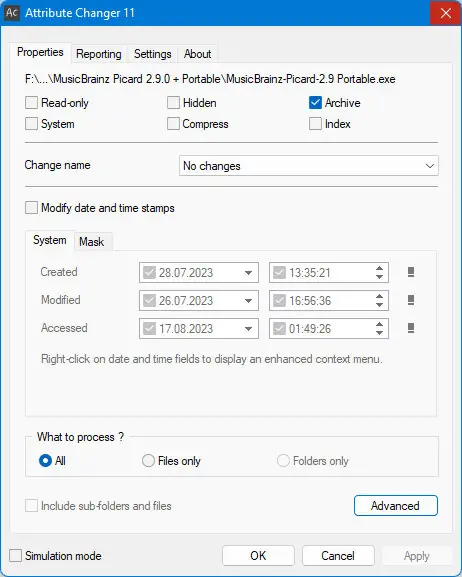The height and width of the screenshot is (577, 462).
Task: Increase Created time with up arrow
Action: [x=380, y=269]
